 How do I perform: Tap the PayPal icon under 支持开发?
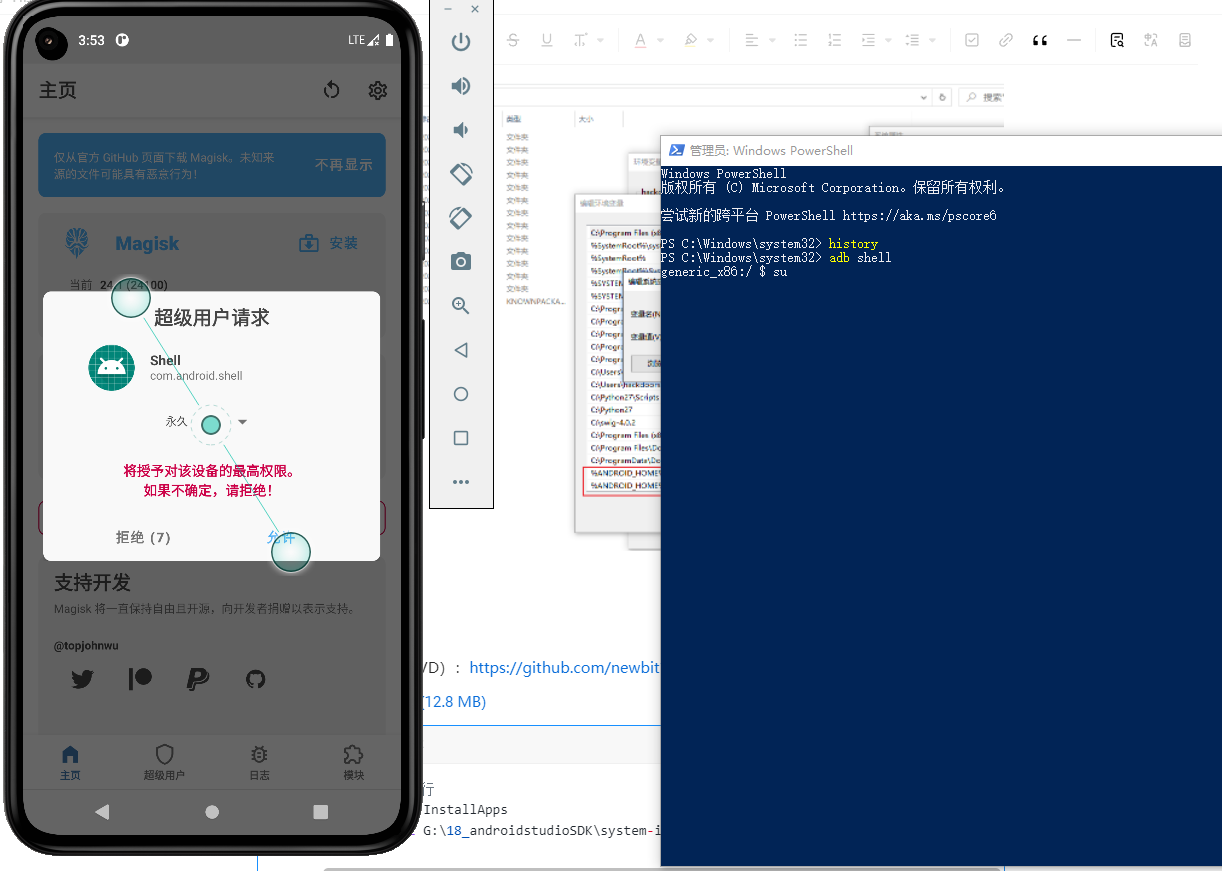[198, 679]
